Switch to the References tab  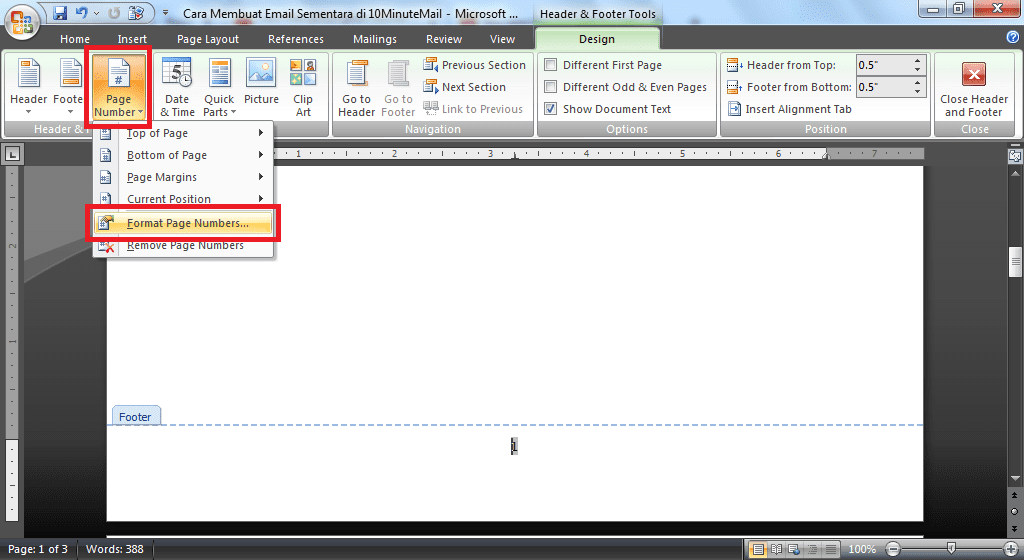click(296, 39)
